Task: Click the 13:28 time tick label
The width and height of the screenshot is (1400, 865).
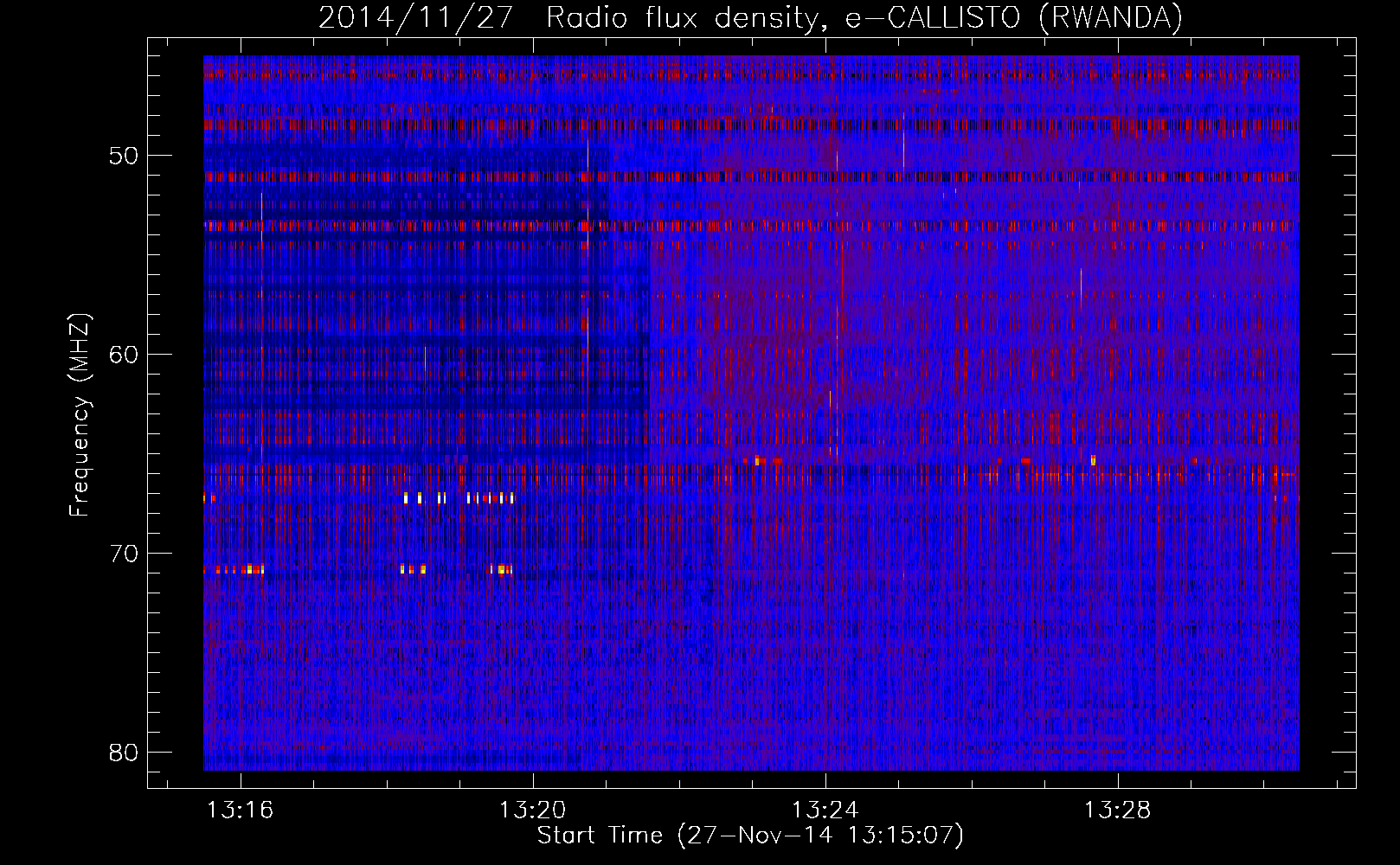Action: [1118, 810]
